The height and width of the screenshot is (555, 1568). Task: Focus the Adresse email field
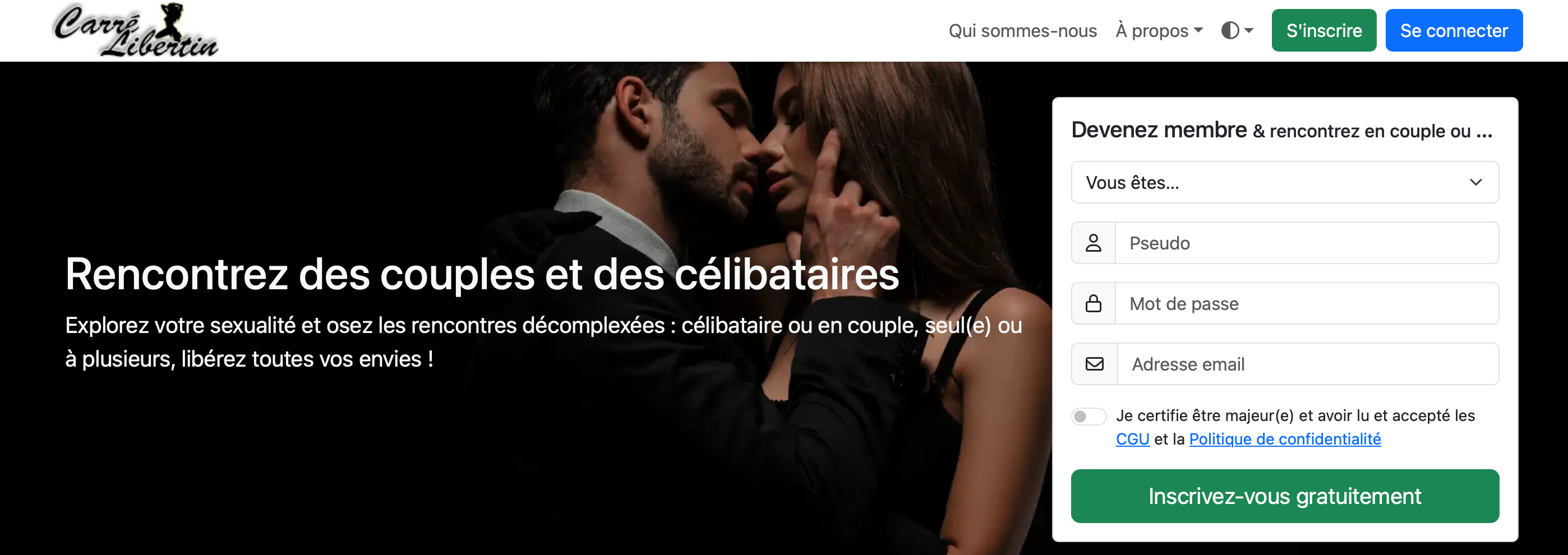(1307, 364)
